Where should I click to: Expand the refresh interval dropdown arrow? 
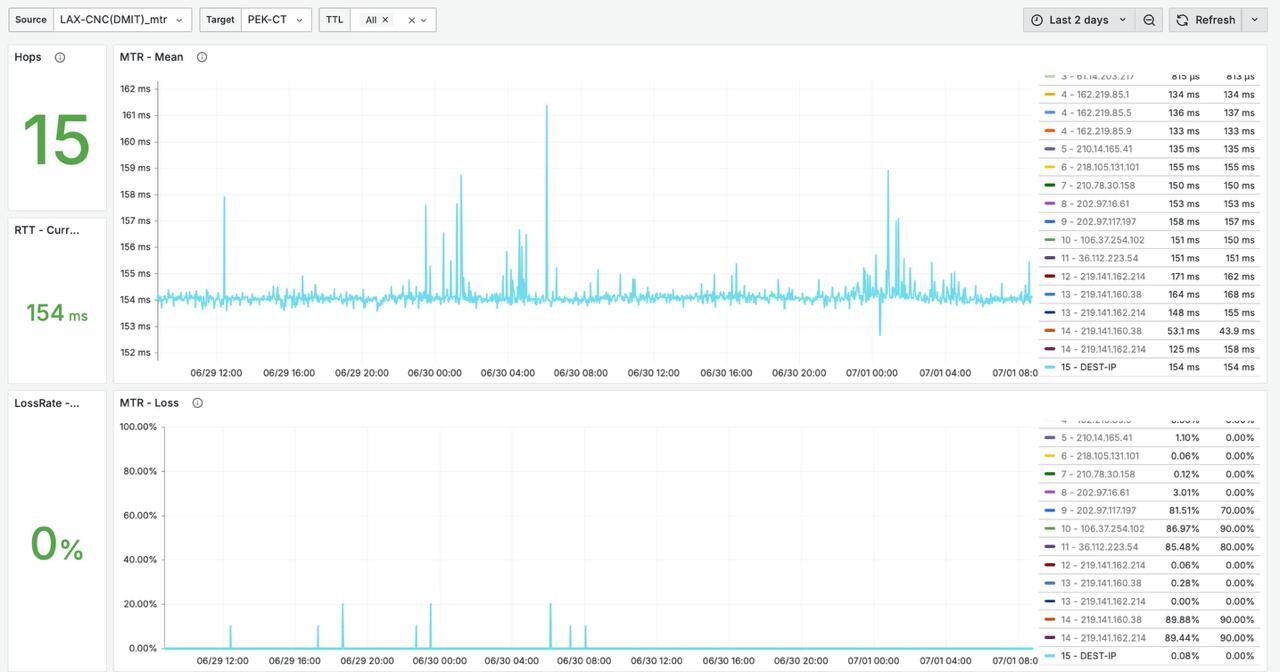[x=1255, y=20]
